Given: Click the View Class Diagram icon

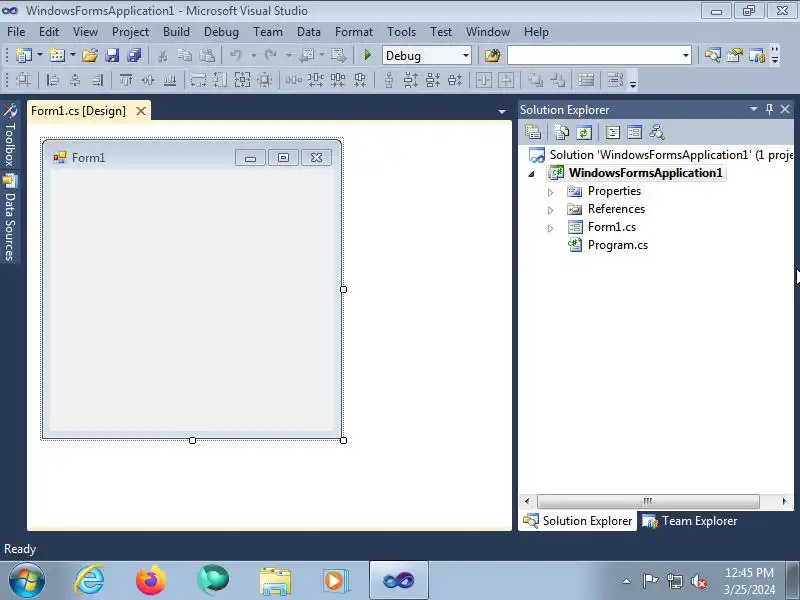Looking at the screenshot, I should pyautogui.click(x=657, y=133).
